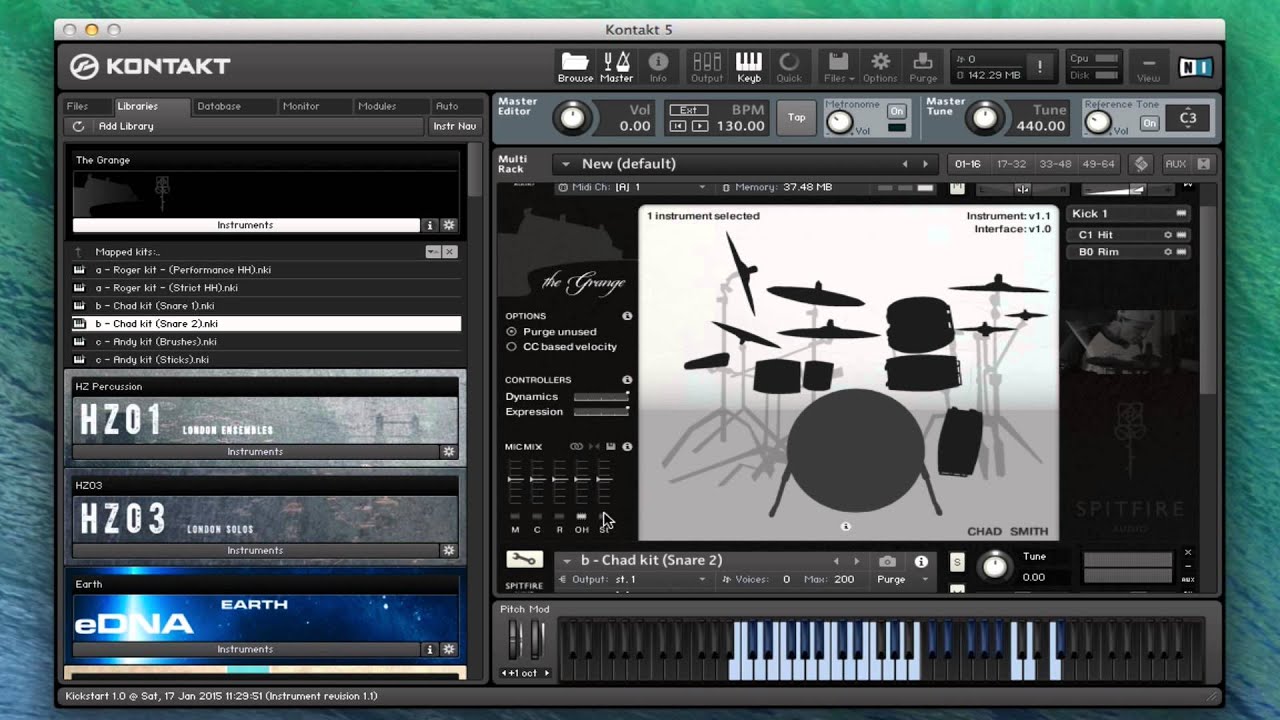
Task: Minimize rack using the View icon
Action: 1148,67
